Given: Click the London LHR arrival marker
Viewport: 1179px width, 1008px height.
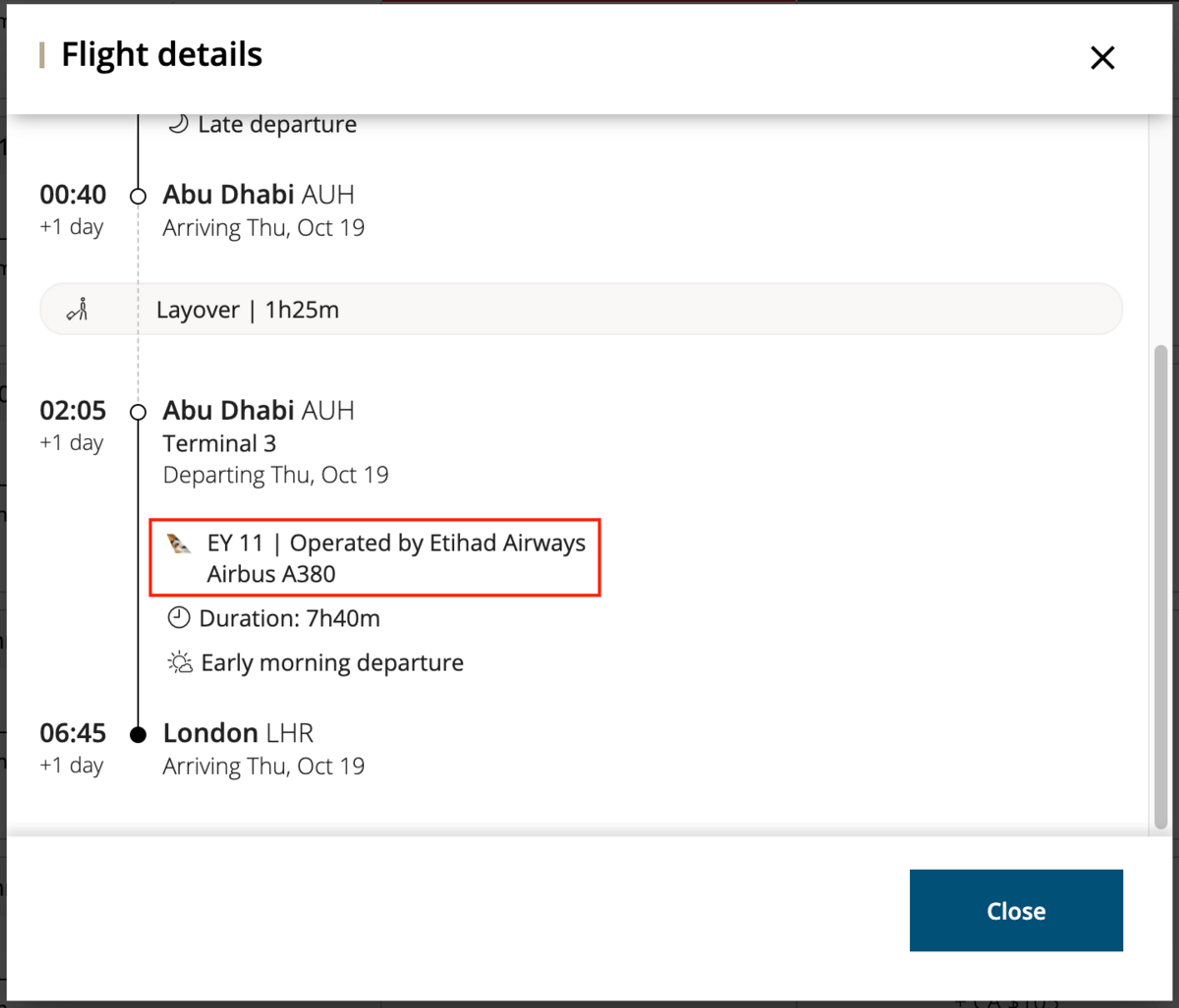Looking at the screenshot, I should tap(138, 734).
